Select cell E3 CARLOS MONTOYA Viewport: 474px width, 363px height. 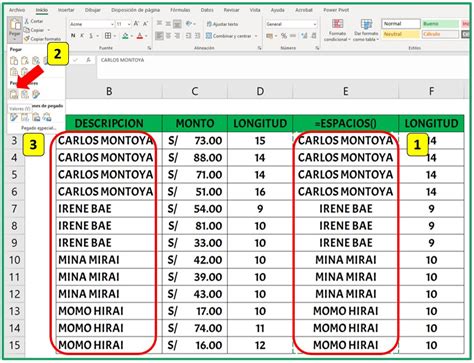tap(346, 141)
